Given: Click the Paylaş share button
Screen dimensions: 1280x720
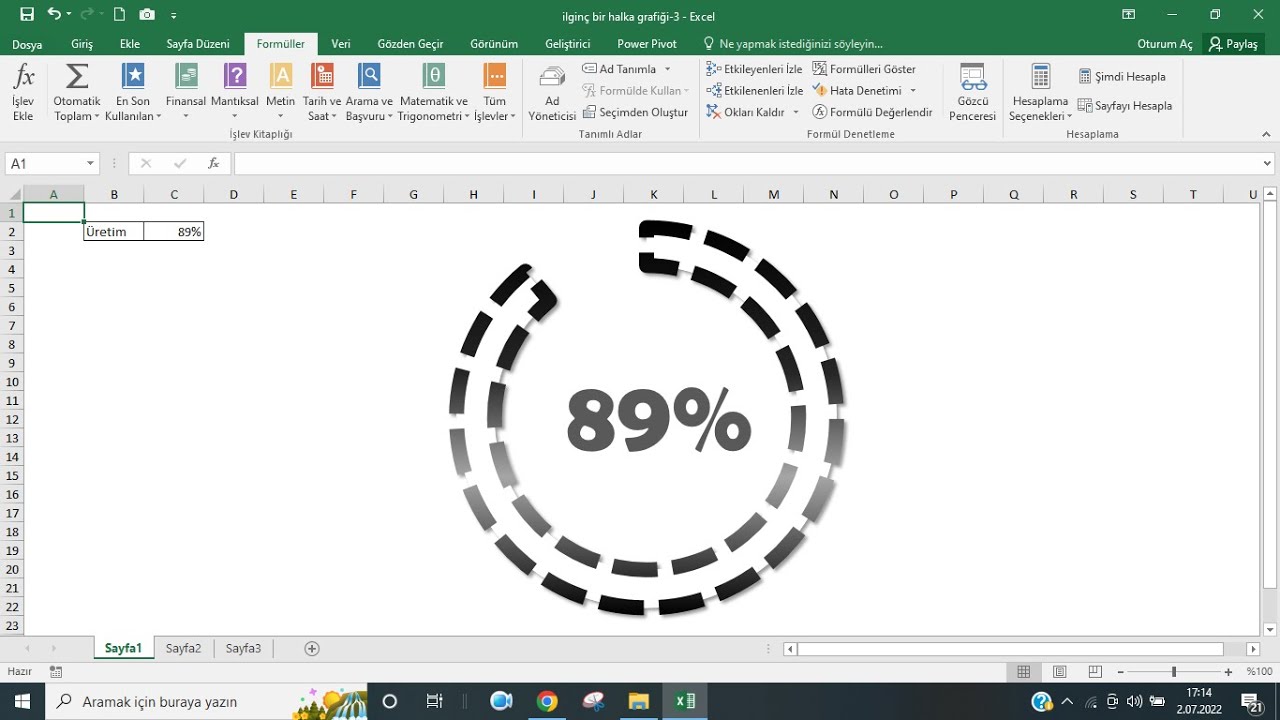Looking at the screenshot, I should 1233,44.
